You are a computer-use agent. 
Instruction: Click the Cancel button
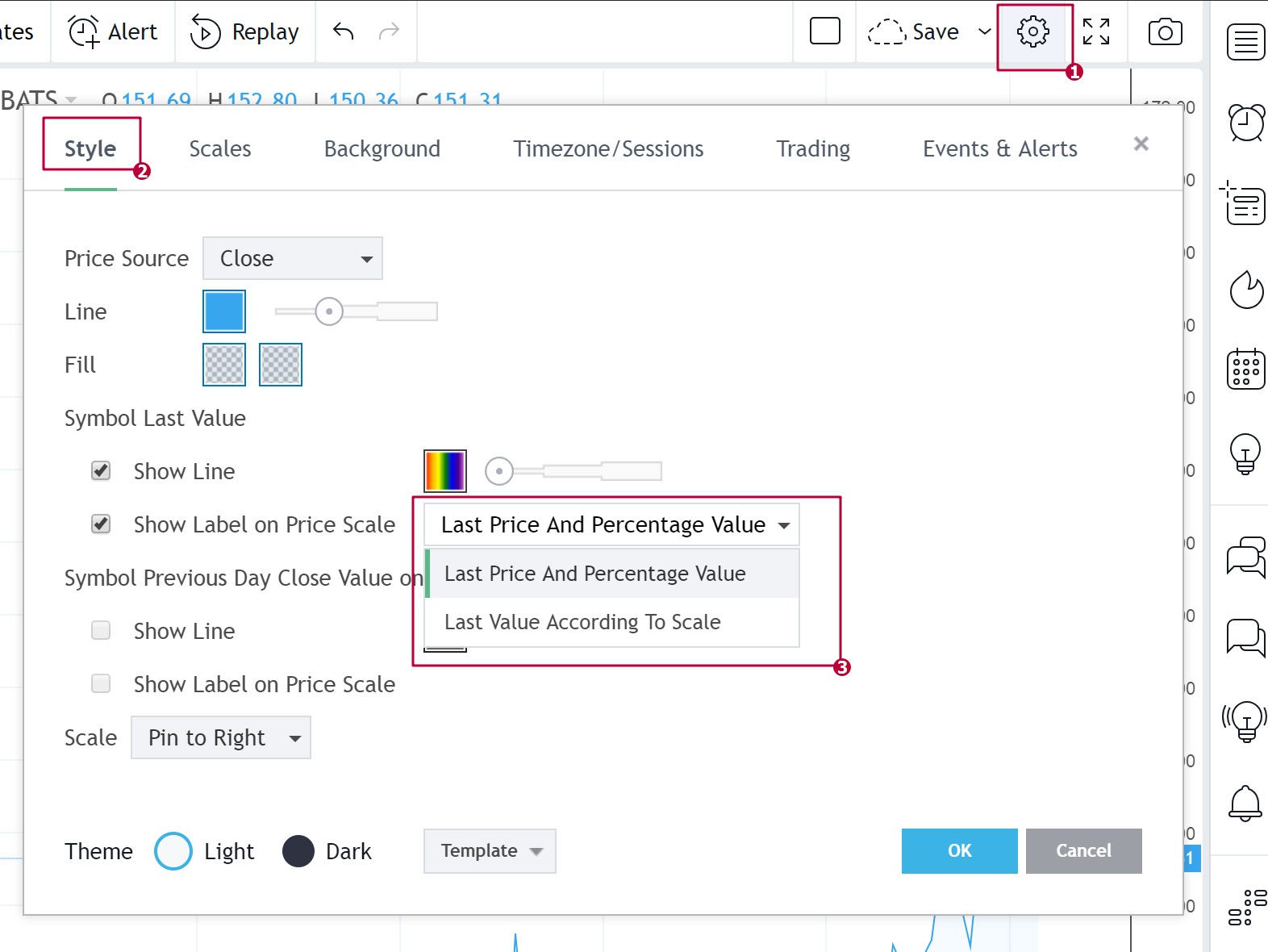[1084, 851]
